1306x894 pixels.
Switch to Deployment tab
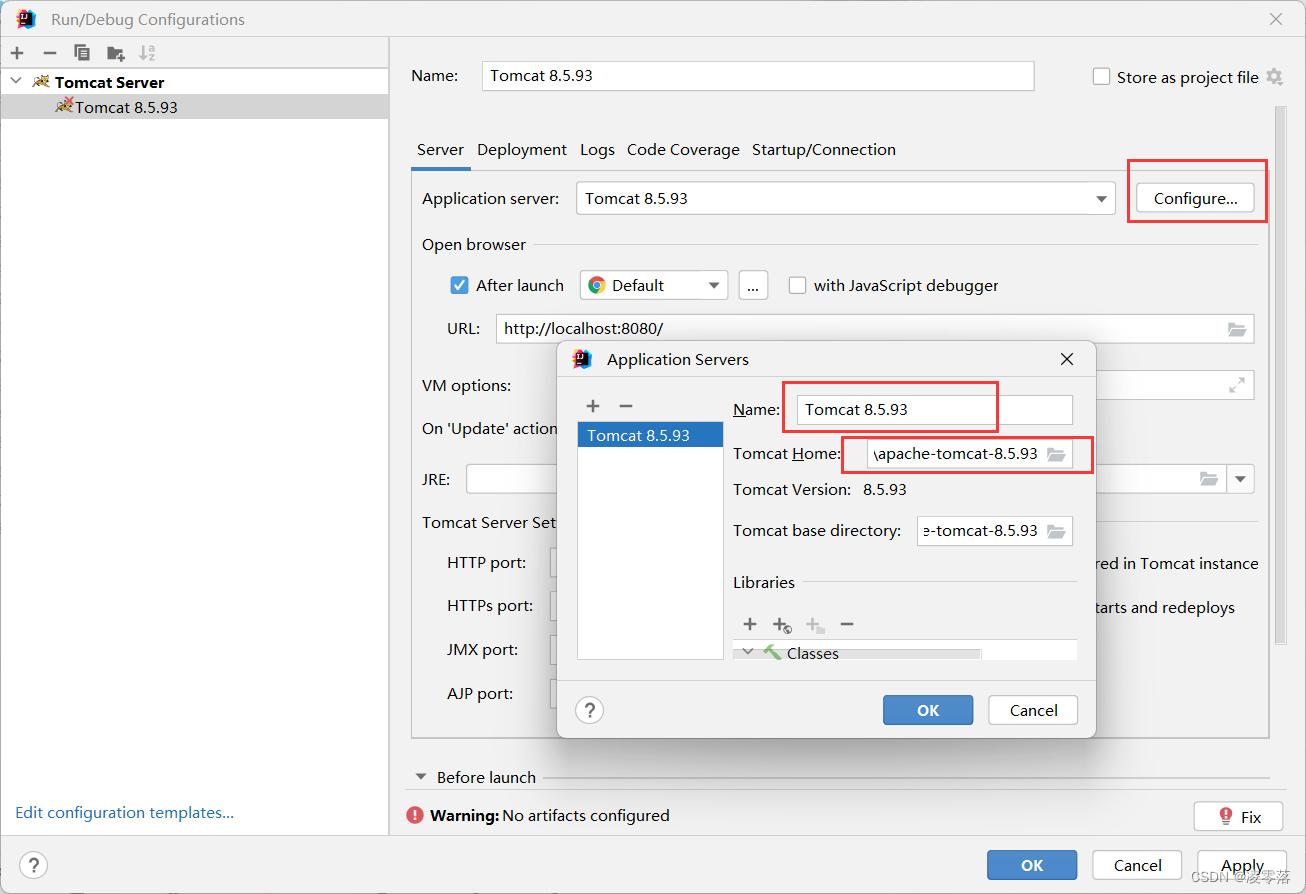pyautogui.click(x=522, y=150)
